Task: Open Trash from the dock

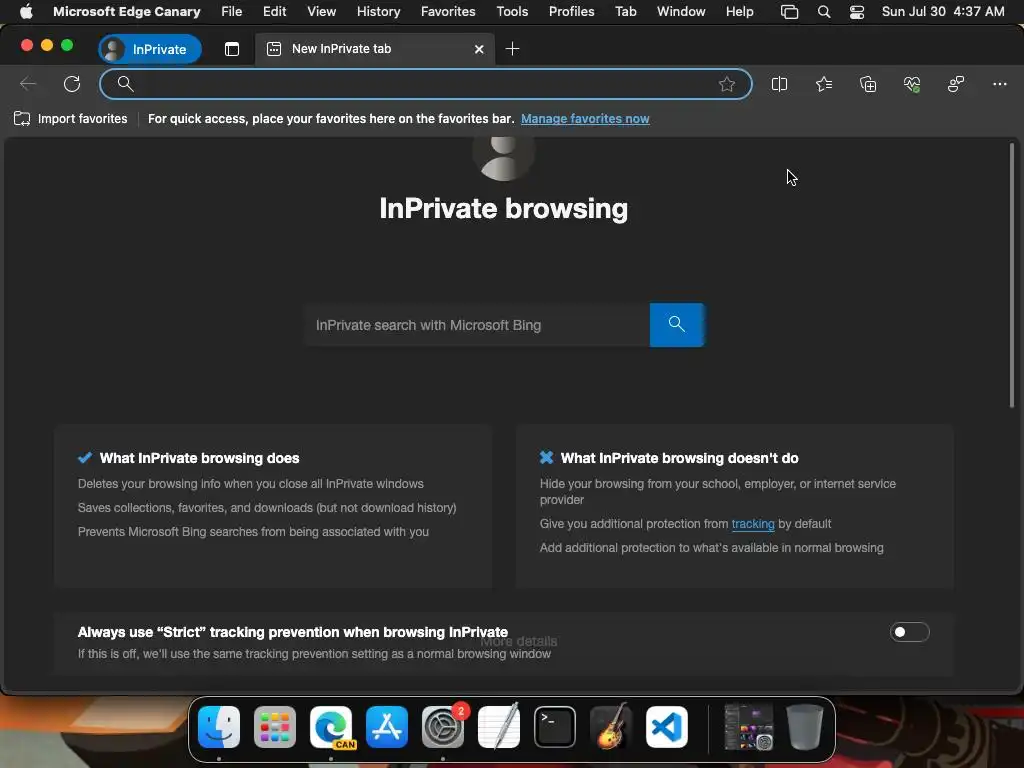Action: click(x=805, y=727)
